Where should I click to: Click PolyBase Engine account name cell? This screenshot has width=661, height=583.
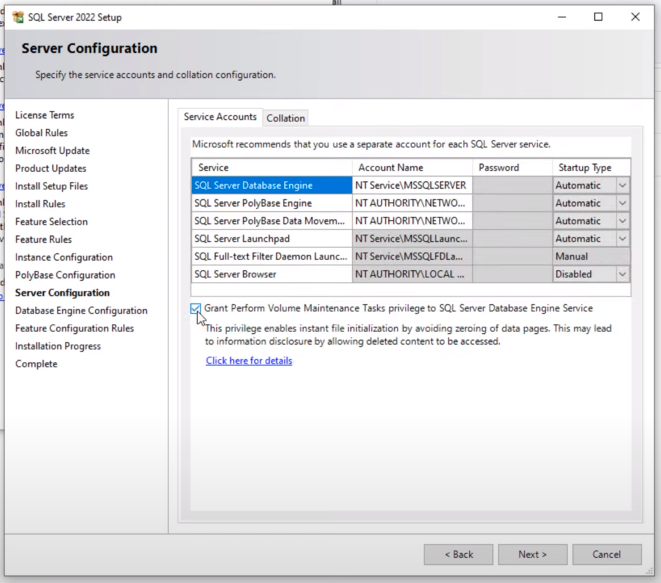(x=412, y=203)
